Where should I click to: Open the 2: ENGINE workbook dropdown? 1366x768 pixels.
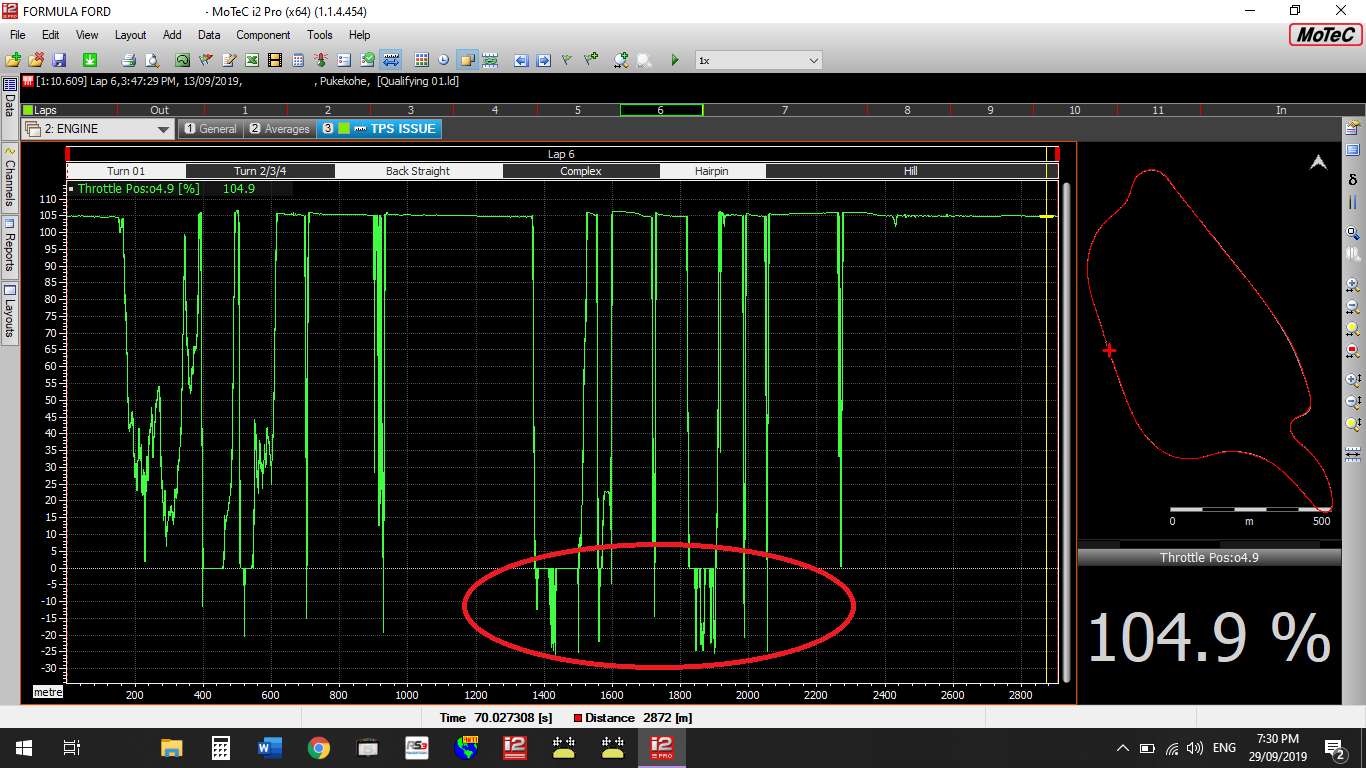(x=98, y=129)
